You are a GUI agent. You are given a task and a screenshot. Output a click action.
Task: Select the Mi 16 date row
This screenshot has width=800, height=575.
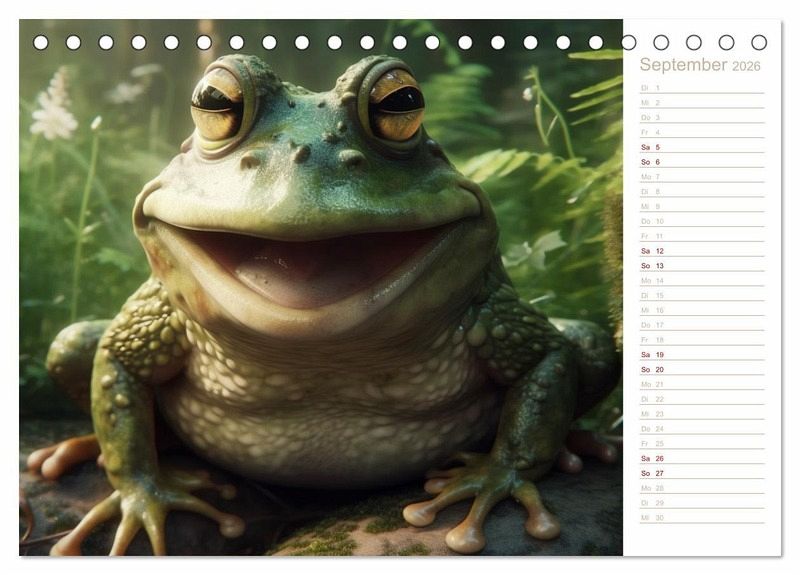pyautogui.click(x=702, y=310)
